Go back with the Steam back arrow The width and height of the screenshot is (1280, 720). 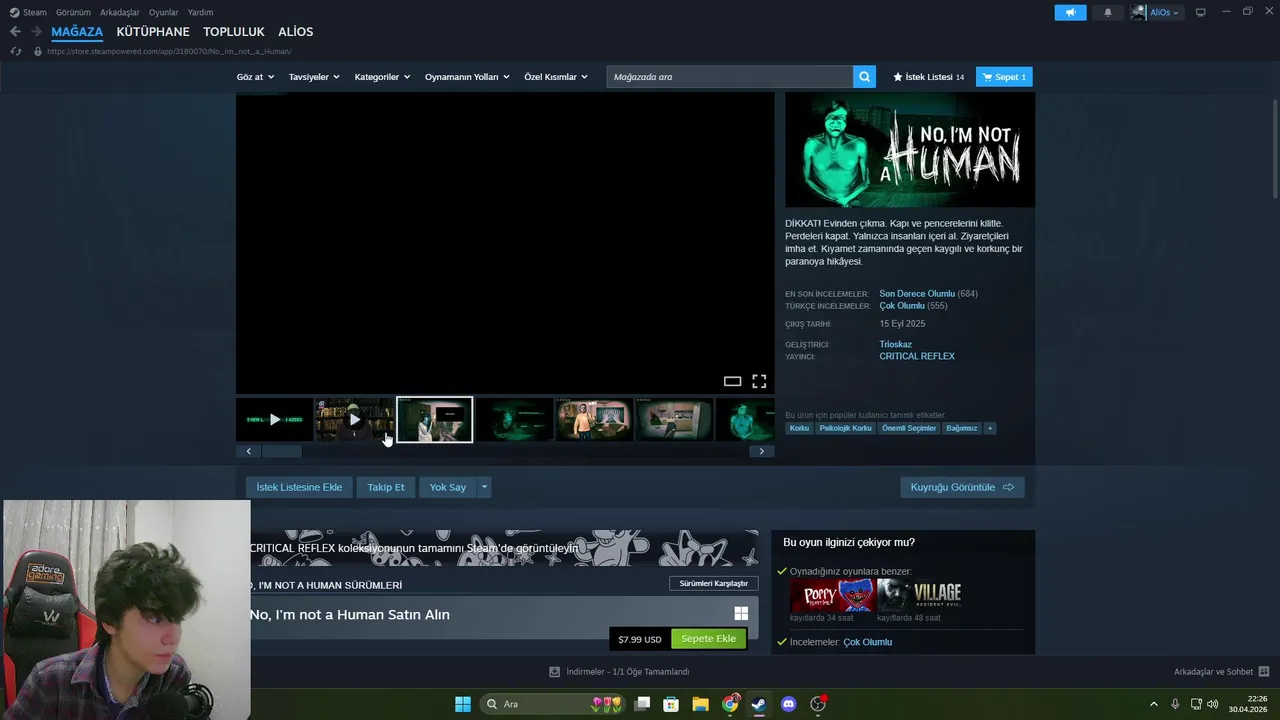tap(15, 32)
